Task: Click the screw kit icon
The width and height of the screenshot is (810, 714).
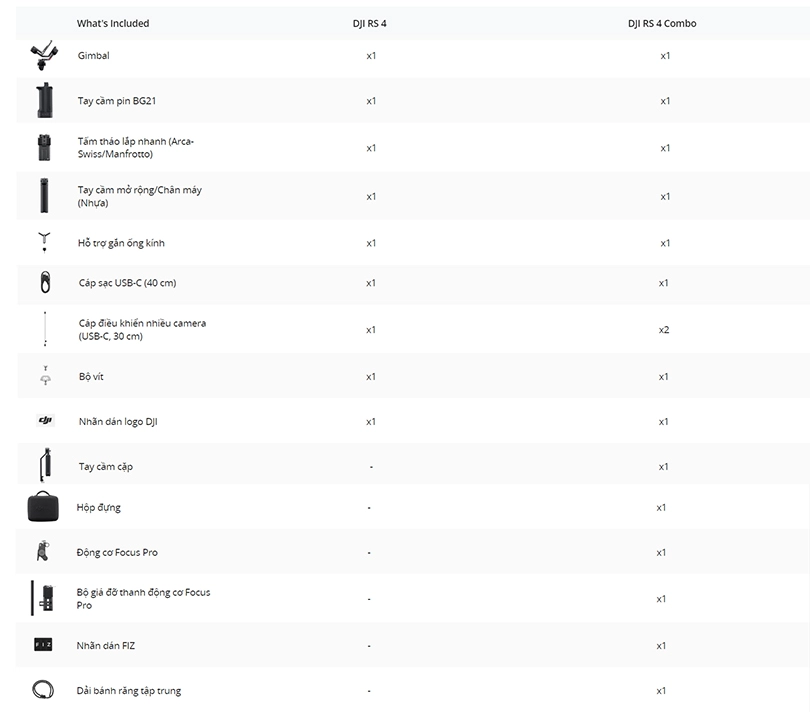Action: (x=44, y=376)
